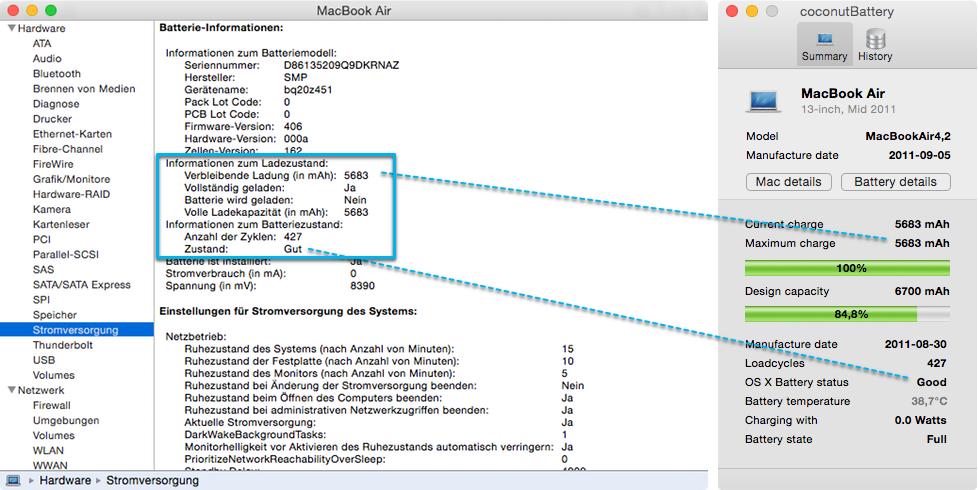
Task: Click the Battery details button
Action: [896, 182]
